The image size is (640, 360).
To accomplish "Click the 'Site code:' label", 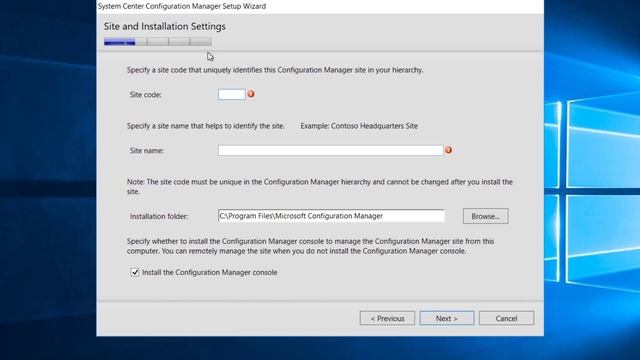I will point(146,95).
